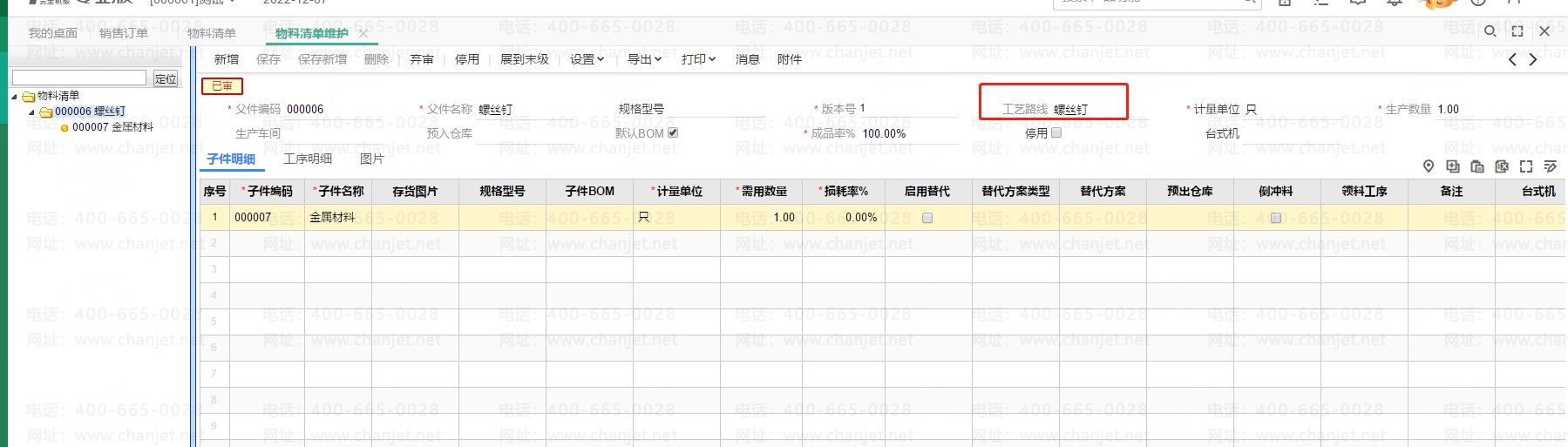Screen dimensions: 1568x447
Task: Click the 保存新增 toolbar button
Action: tap(322, 59)
